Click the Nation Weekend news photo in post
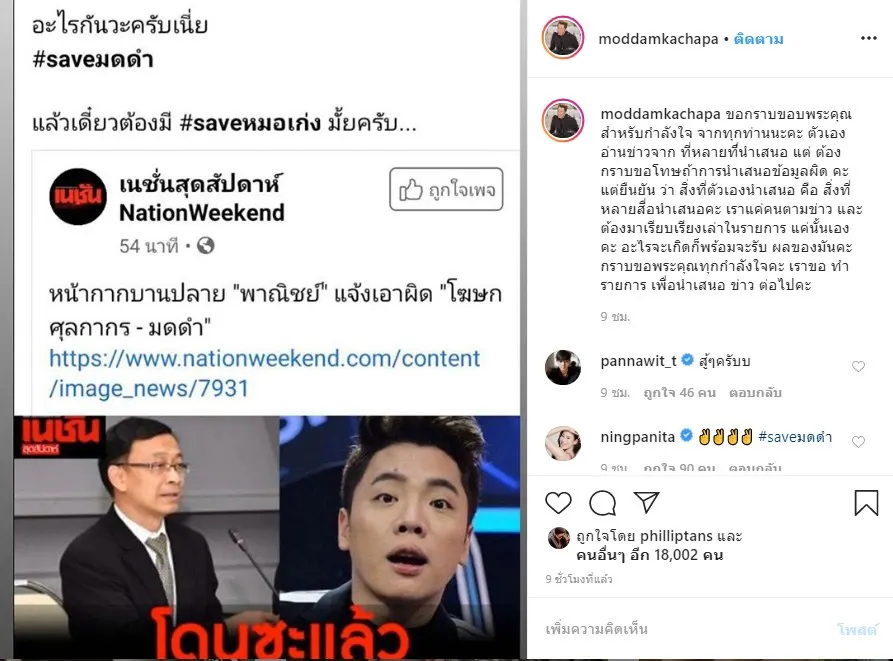 click(267, 537)
